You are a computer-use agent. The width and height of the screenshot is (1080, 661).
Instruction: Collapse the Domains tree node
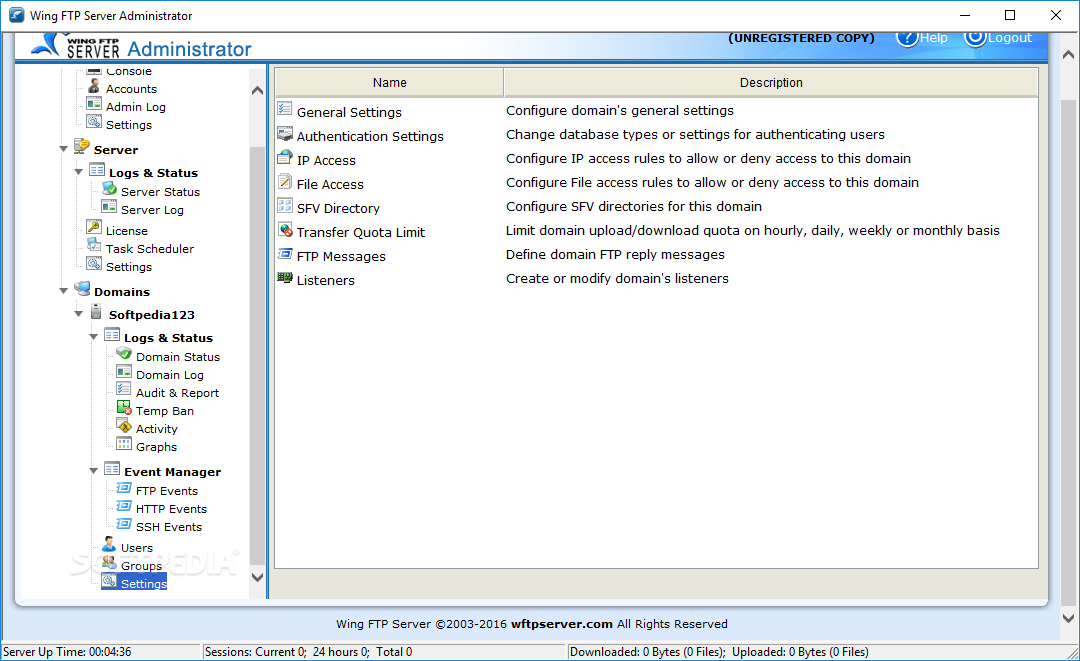tap(63, 291)
